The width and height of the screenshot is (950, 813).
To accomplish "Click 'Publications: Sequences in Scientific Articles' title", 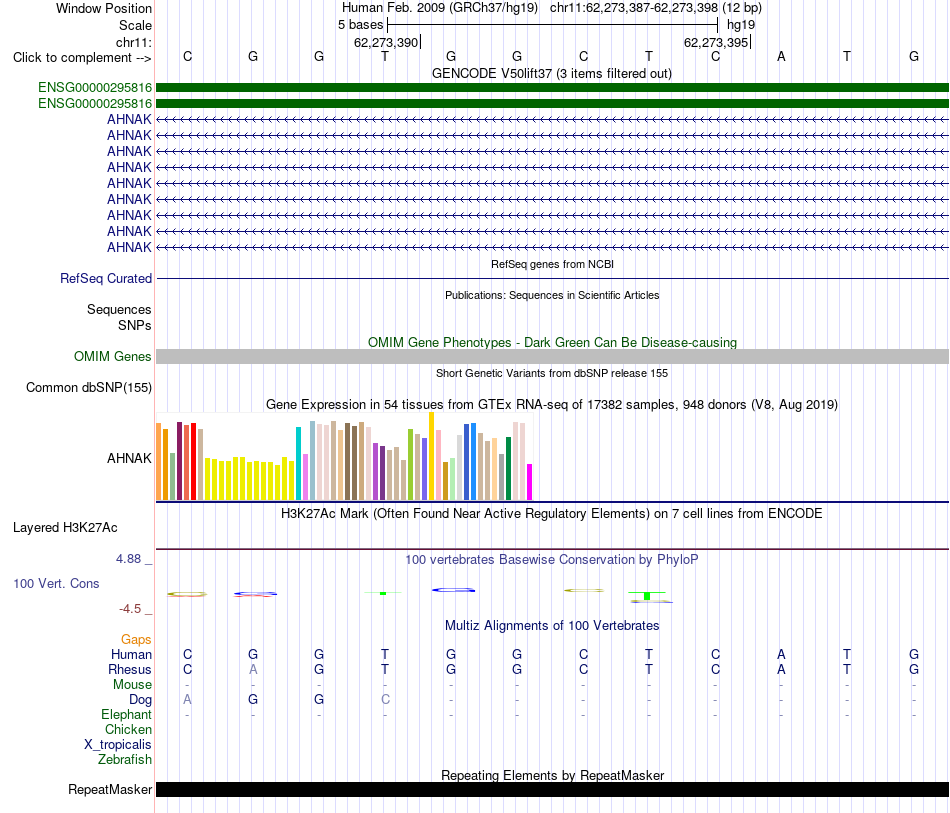I will pyautogui.click(x=552, y=295).
